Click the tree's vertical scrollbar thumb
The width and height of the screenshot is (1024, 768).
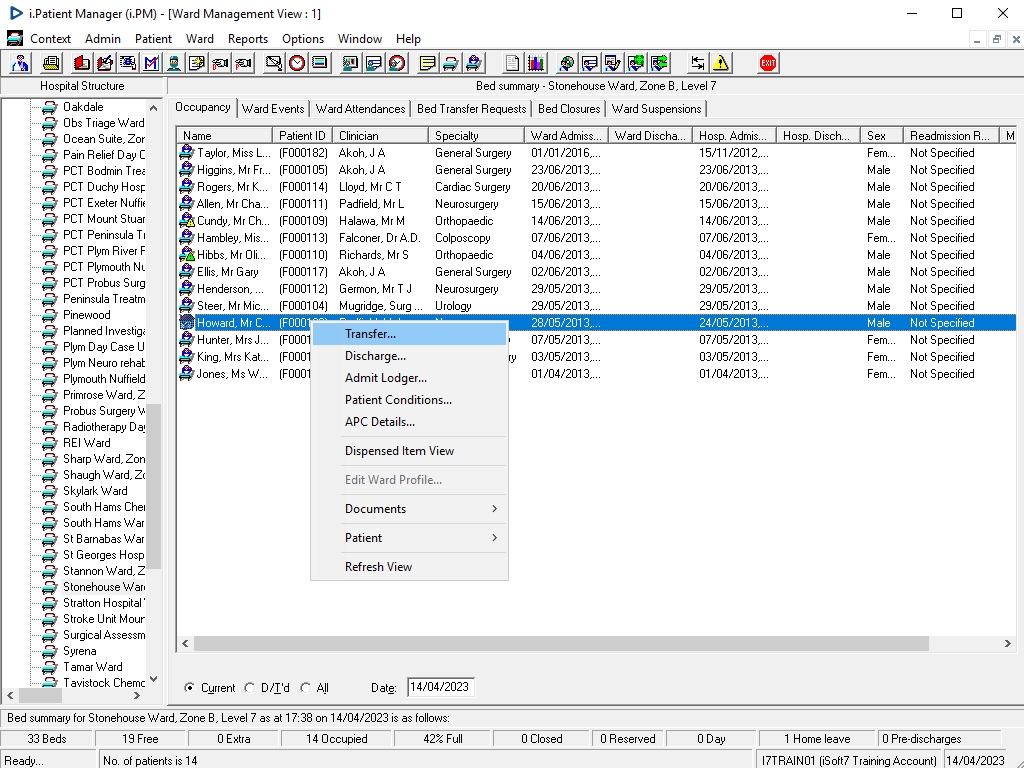(x=153, y=487)
